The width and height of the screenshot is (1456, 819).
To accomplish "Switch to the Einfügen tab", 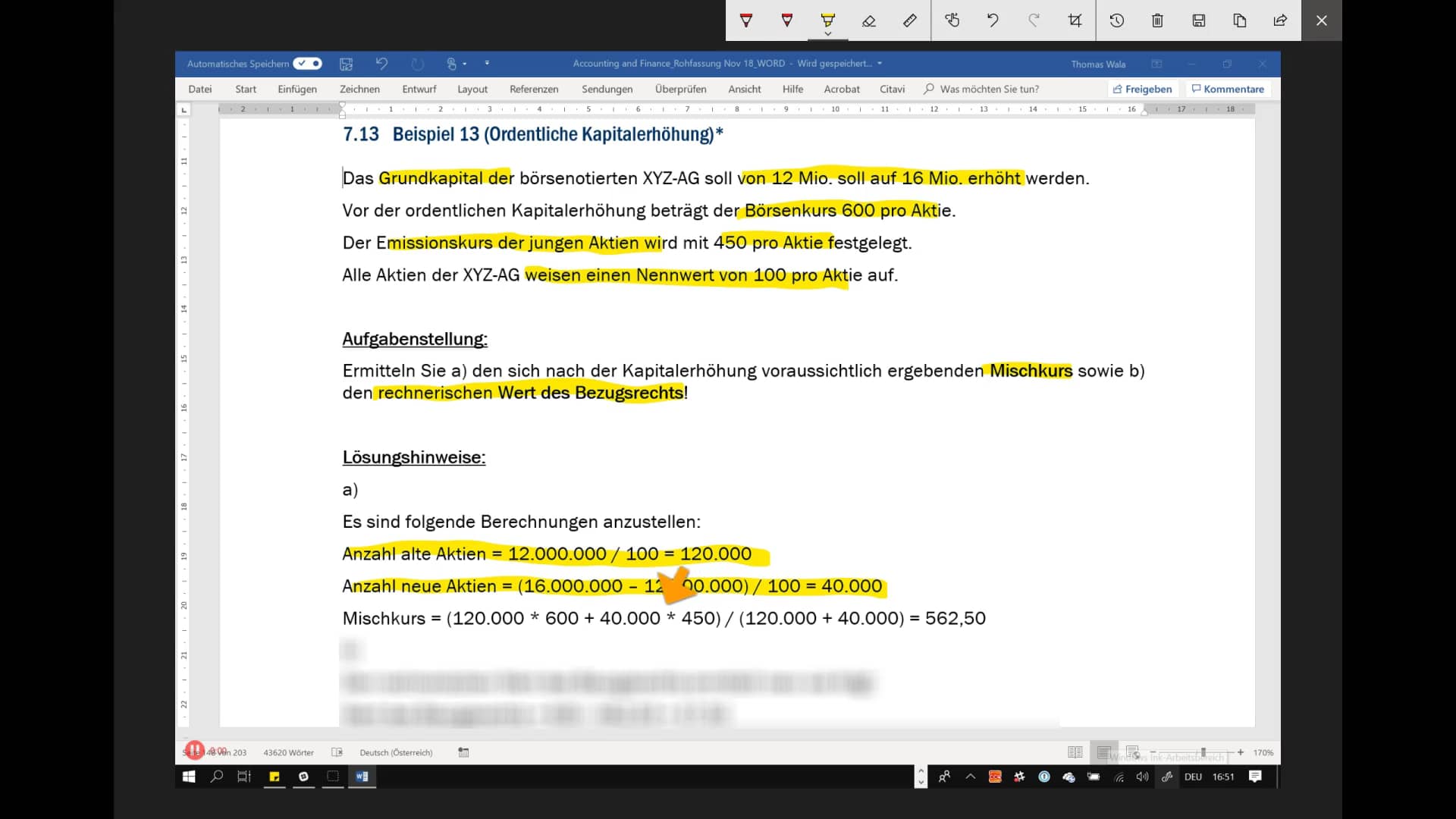I will pyautogui.click(x=297, y=89).
